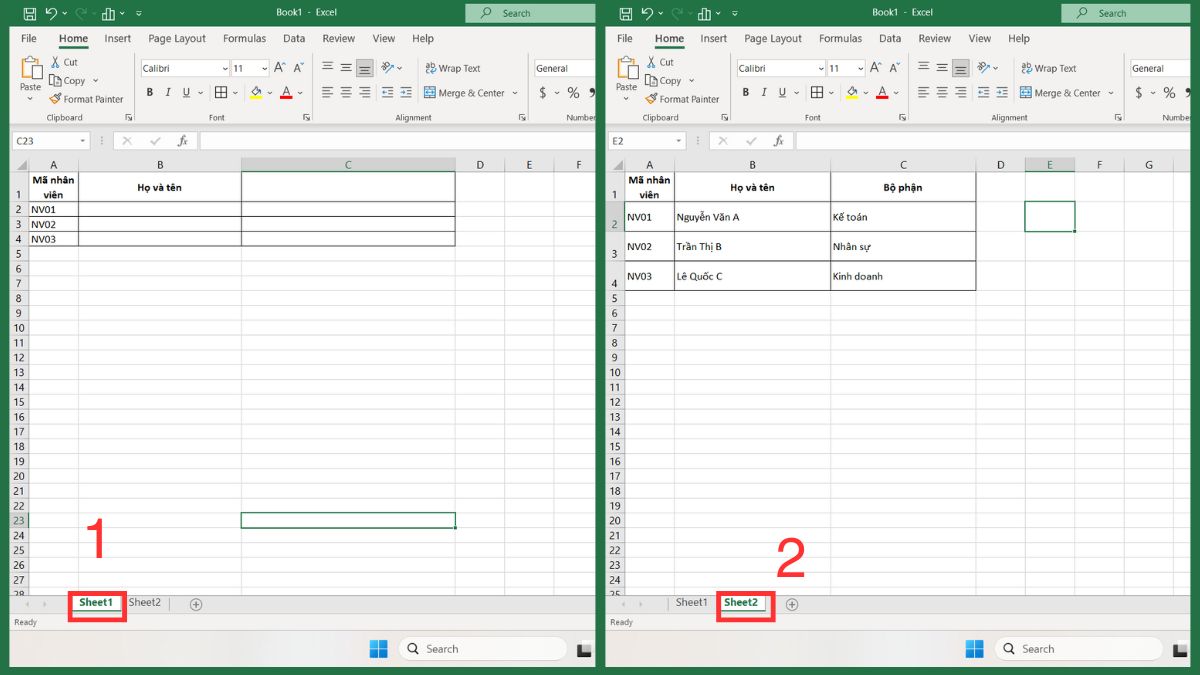Click Accounting dollar format in right Excel window
The width and height of the screenshot is (1200, 675).
1139,92
